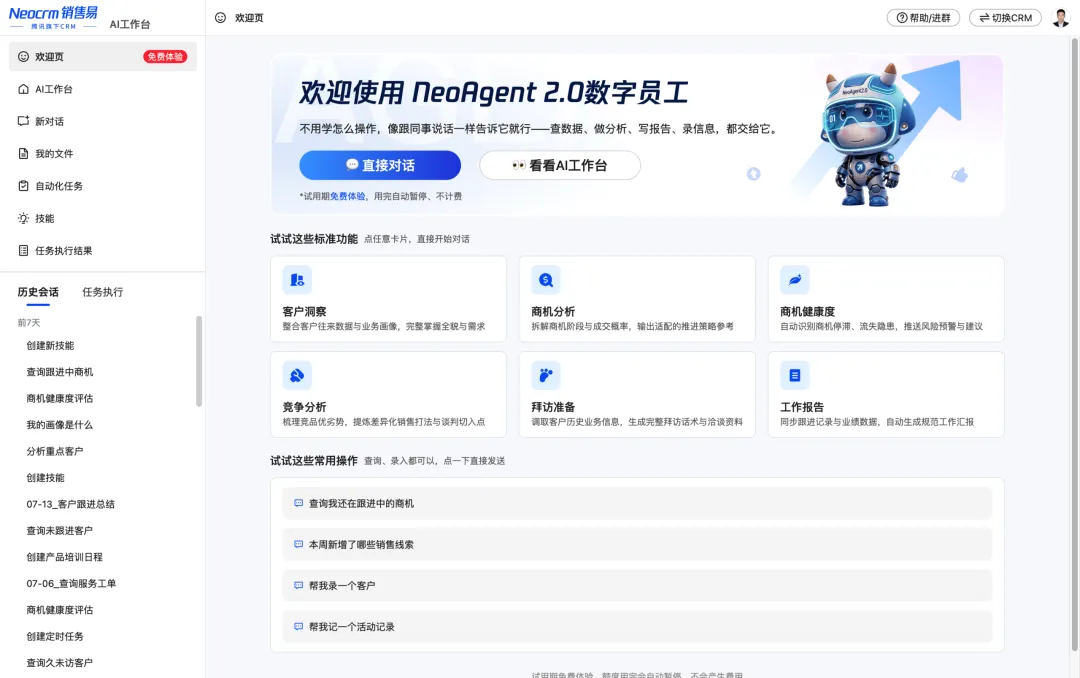Send 帮我记一个活动记录 quick action
The image size is (1080, 678).
[637, 626]
